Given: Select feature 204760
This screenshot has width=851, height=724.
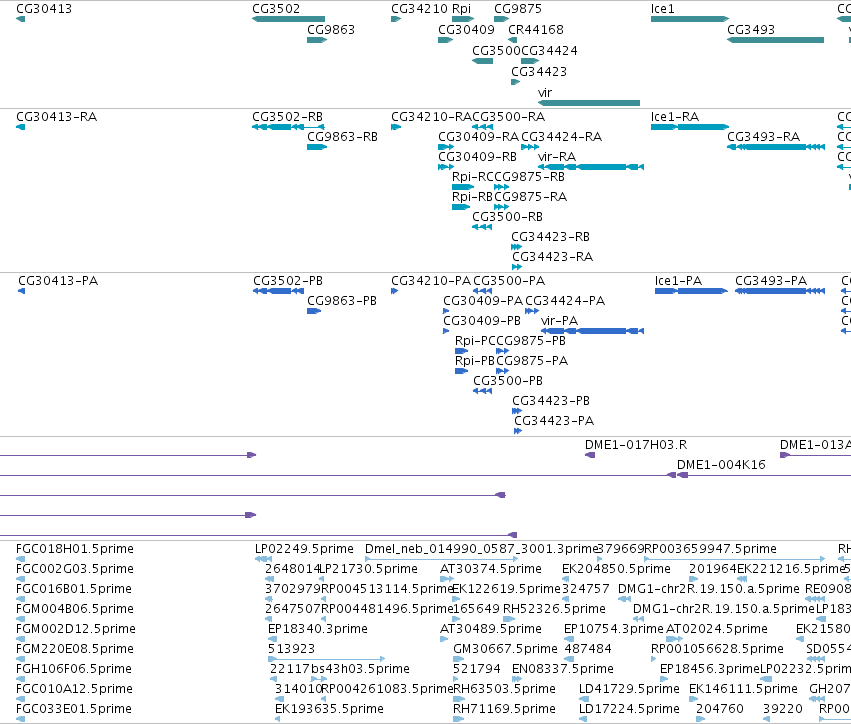Looking at the screenshot, I should pyautogui.click(x=699, y=719).
